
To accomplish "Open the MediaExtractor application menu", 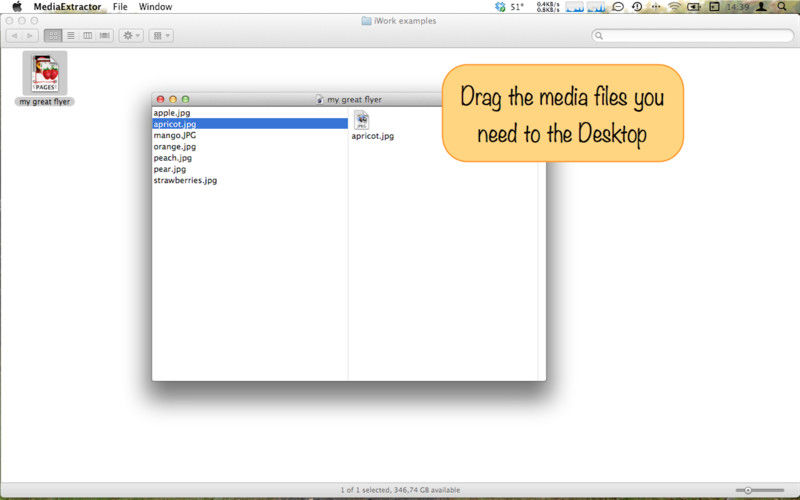I will pos(67,7).
